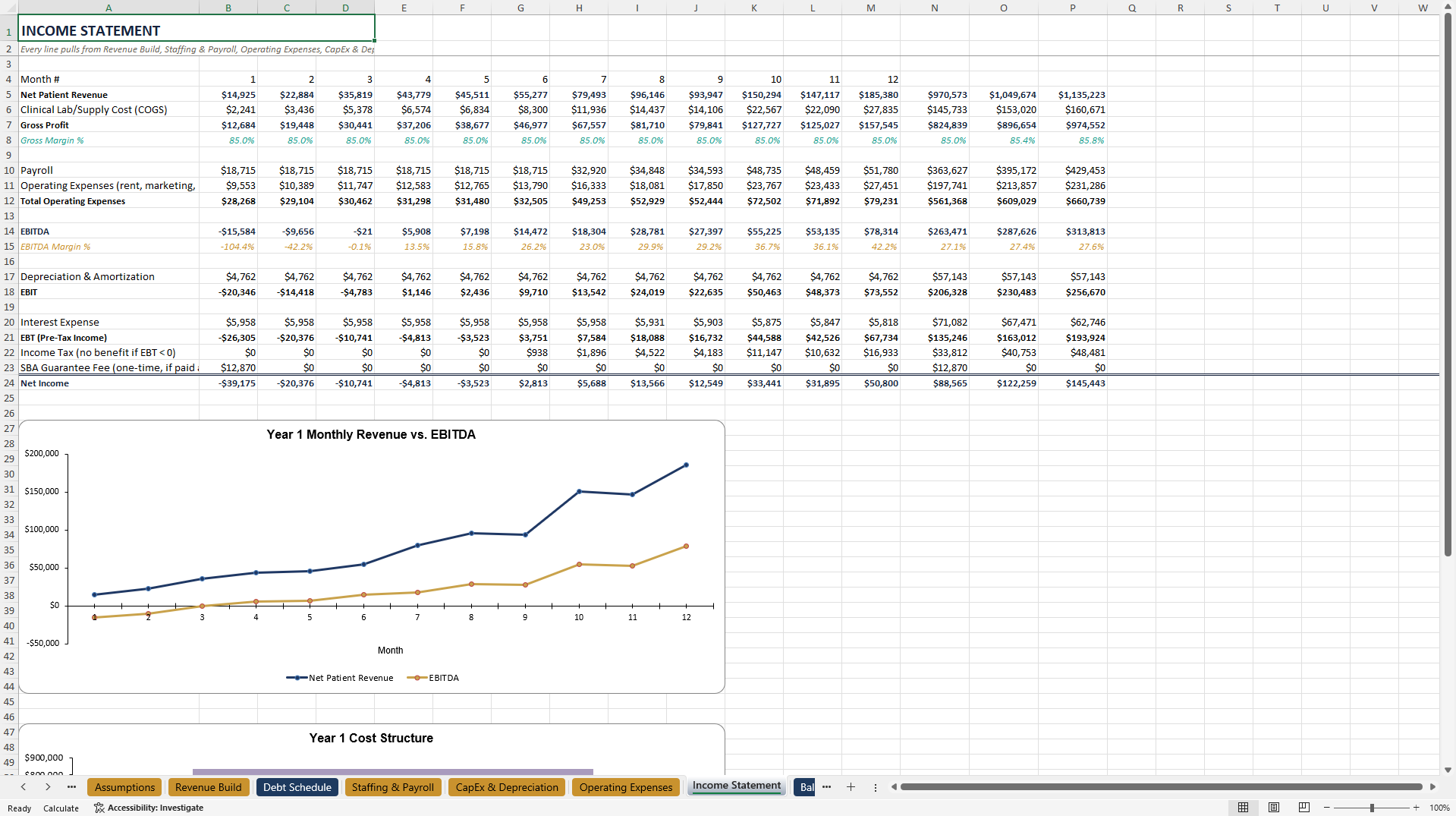Select Interest Expense label cell
Viewport: 1456px width, 816px height.
pyautogui.click(x=108, y=322)
